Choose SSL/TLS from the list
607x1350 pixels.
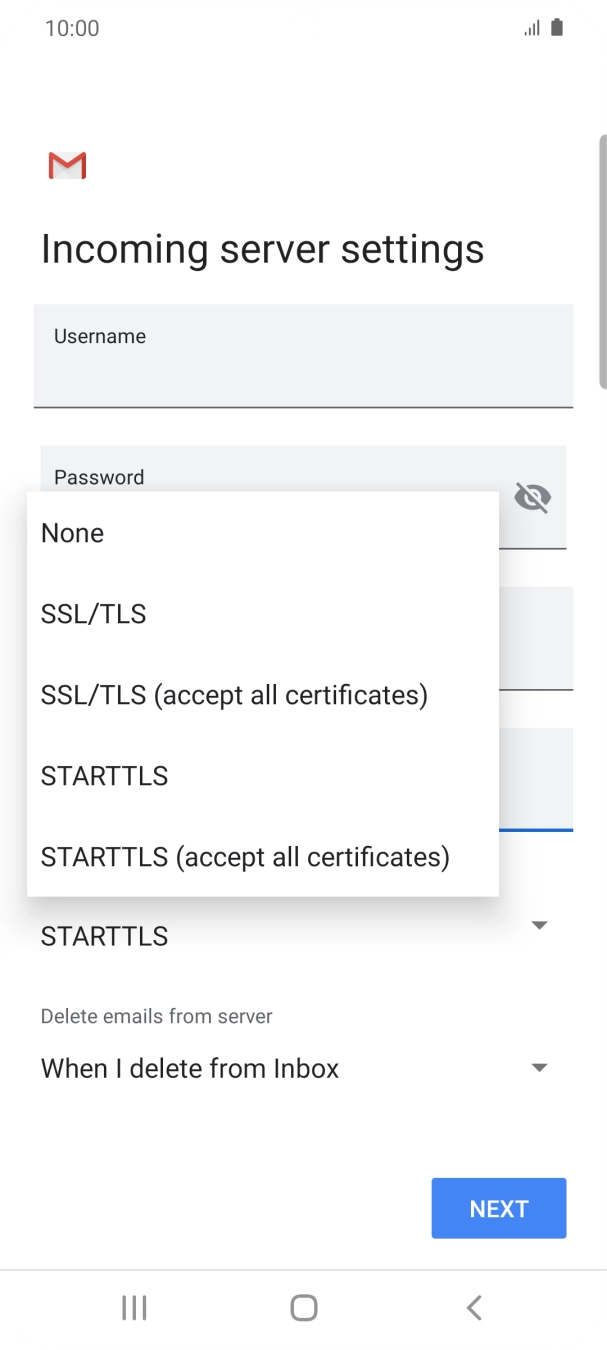(x=94, y=614)
